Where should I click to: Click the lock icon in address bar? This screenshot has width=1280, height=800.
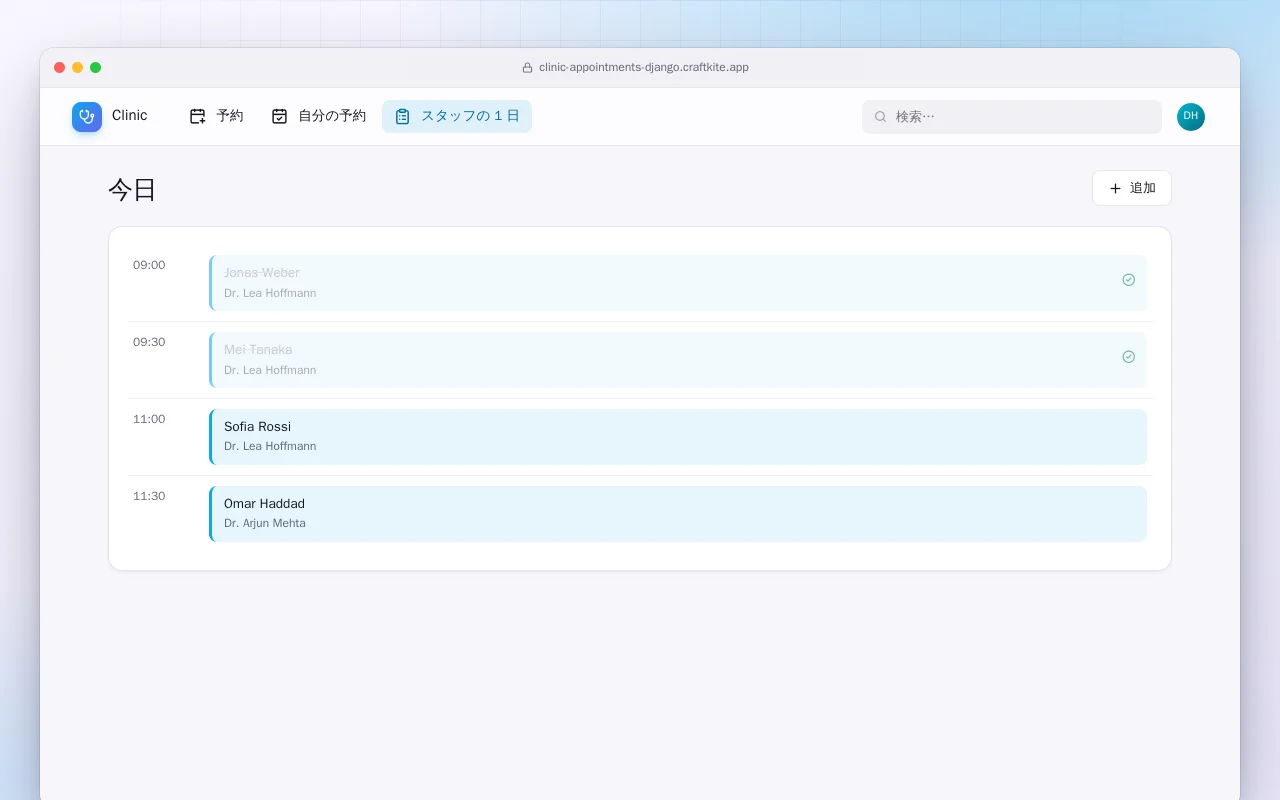click(527, 68)
